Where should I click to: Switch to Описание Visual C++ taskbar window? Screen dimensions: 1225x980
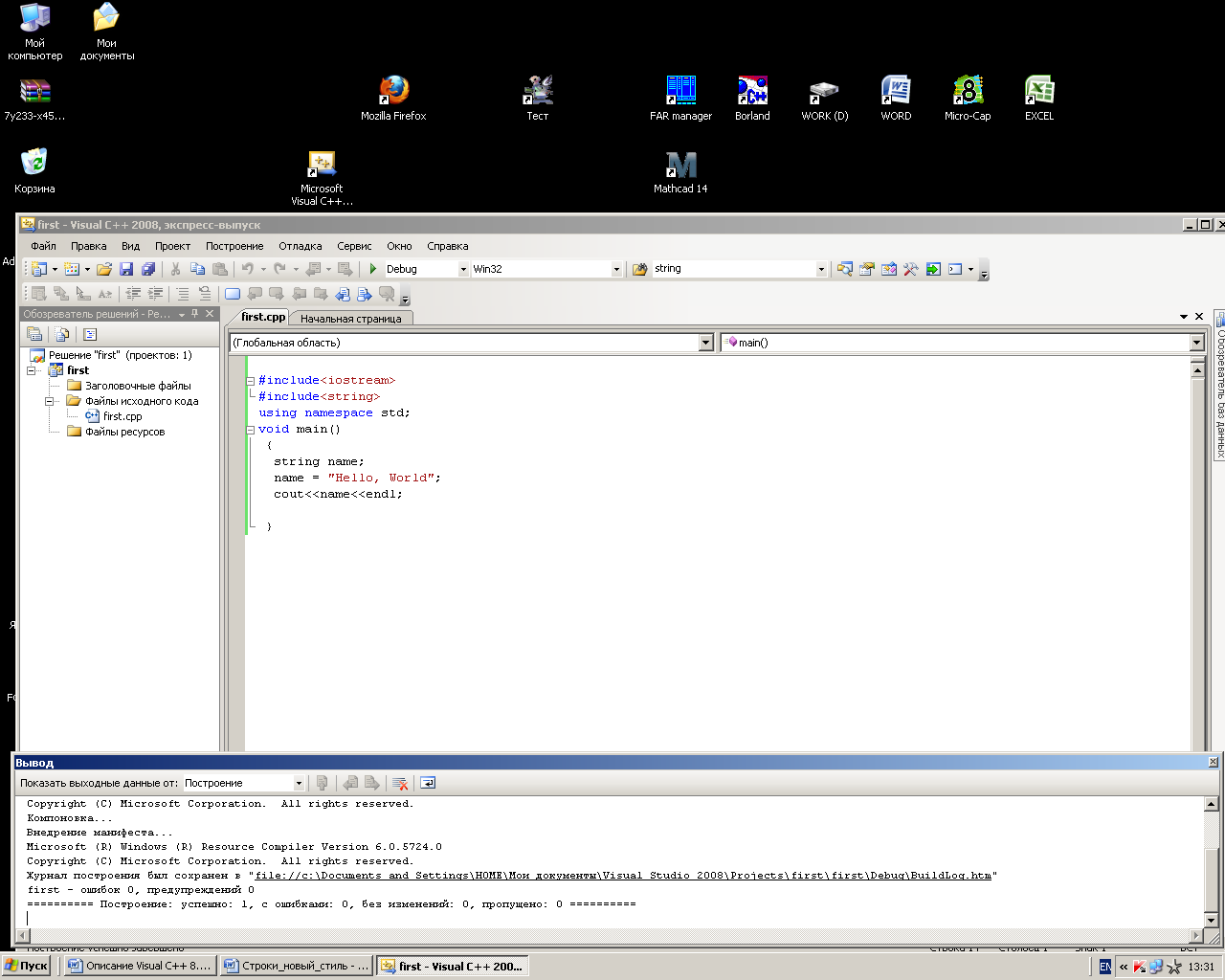140,966
